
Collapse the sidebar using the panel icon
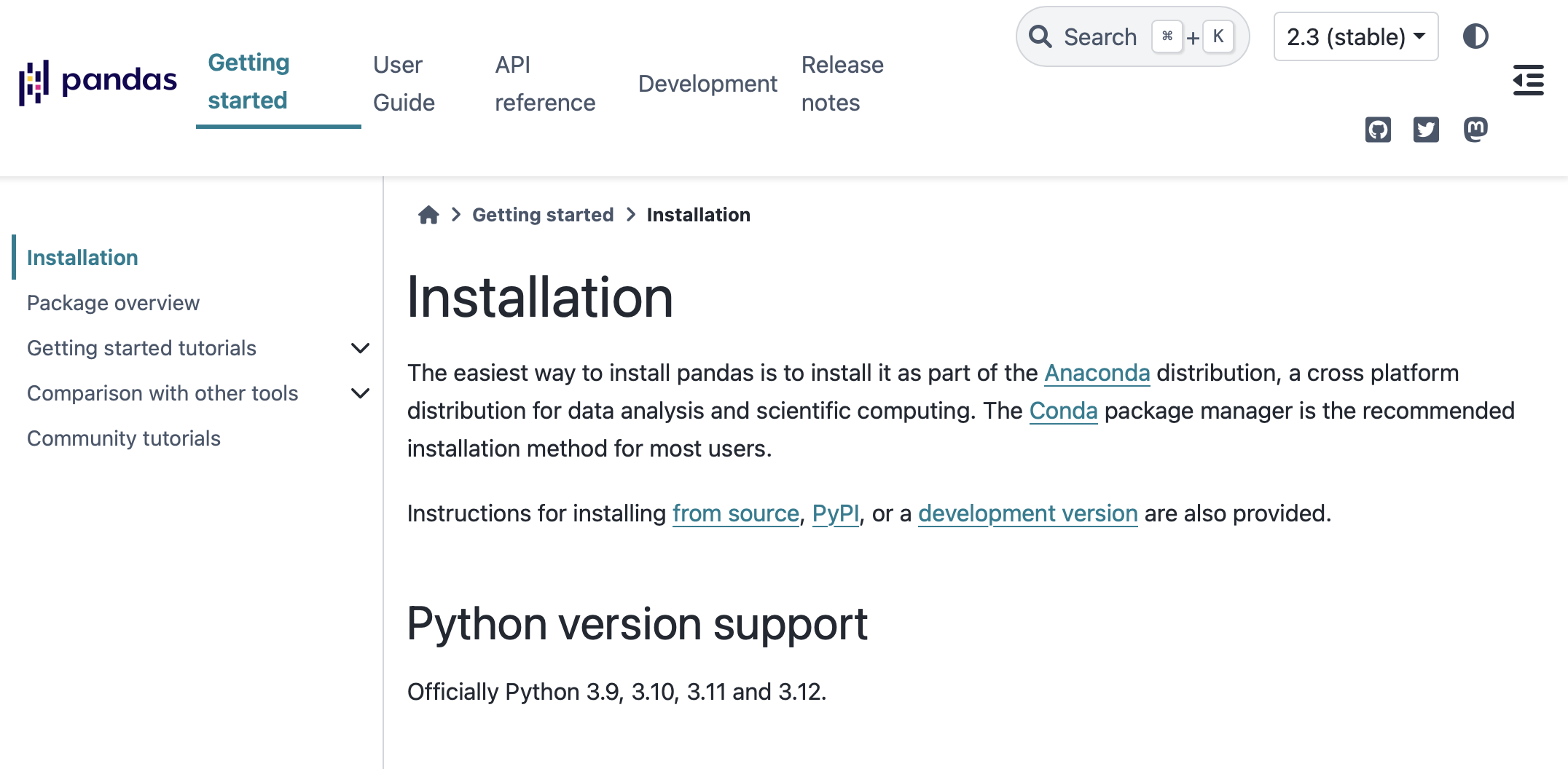coord(1529,81)
